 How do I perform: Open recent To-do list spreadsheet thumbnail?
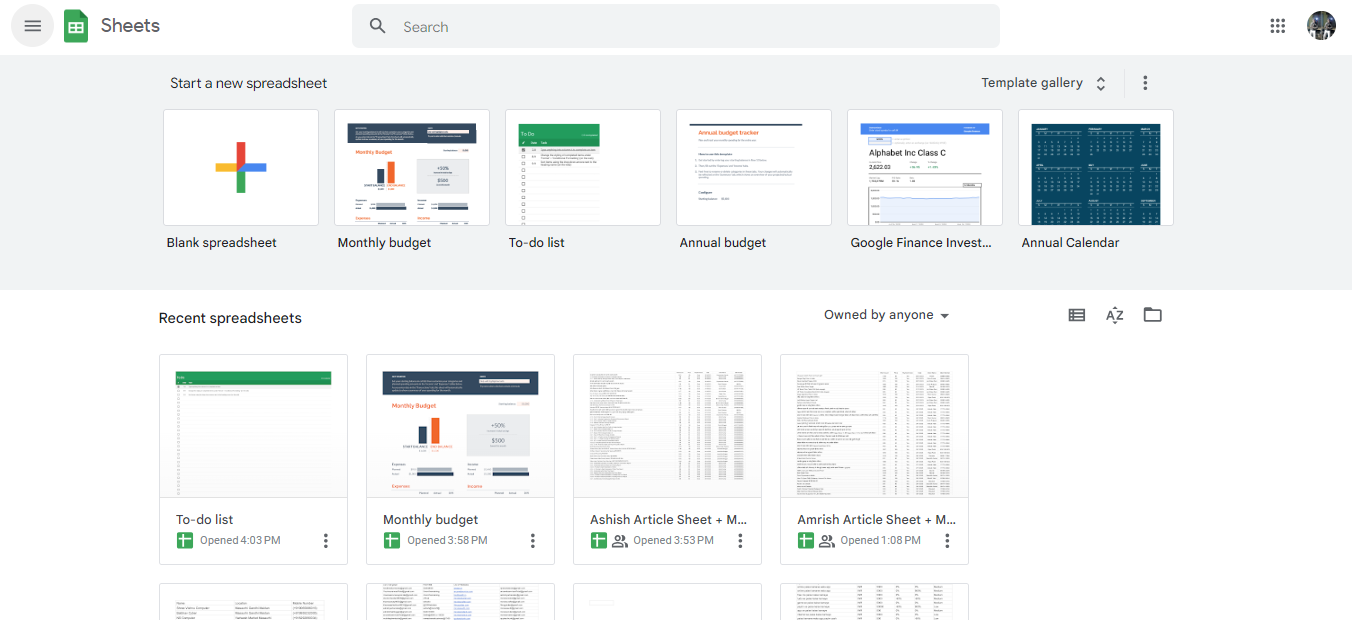click(254, 426)
